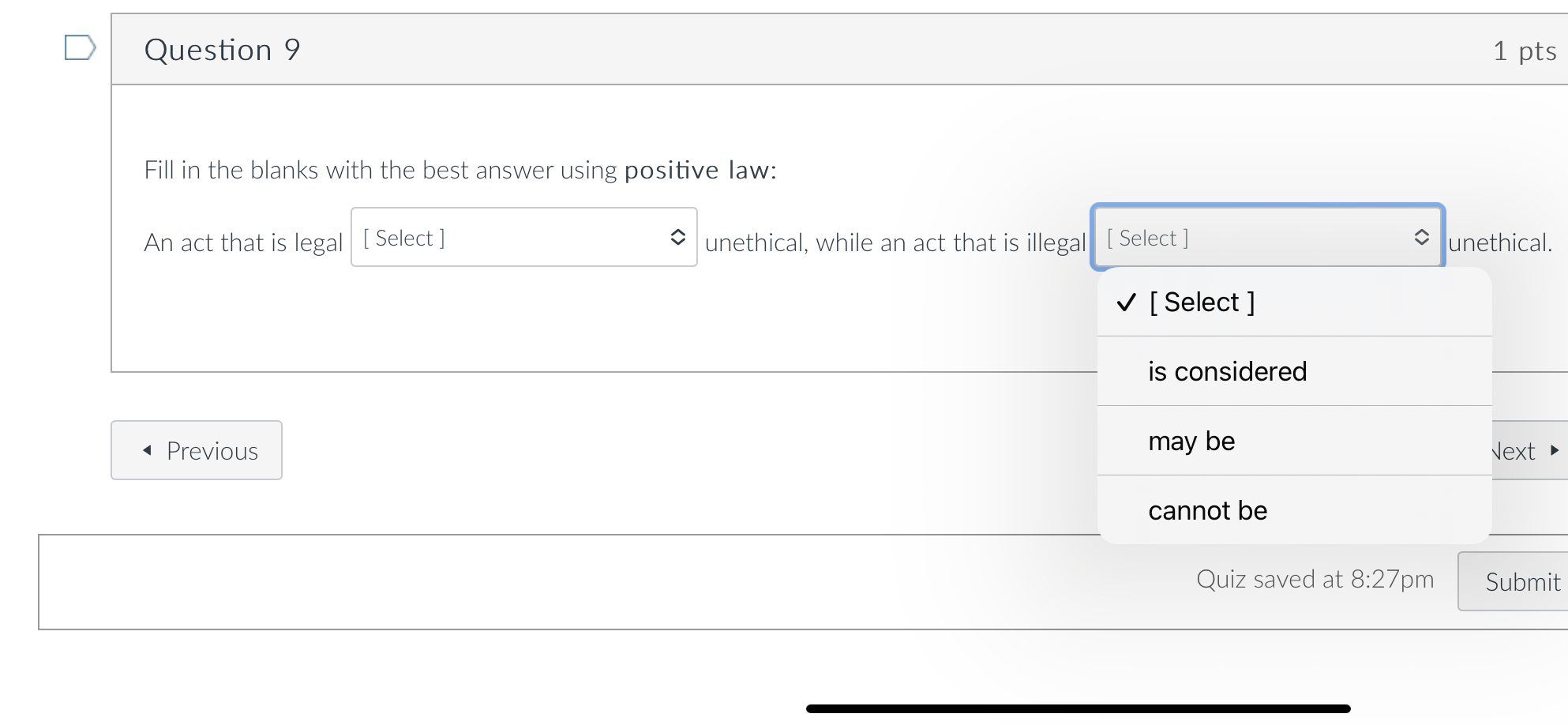Viewport: 1568px width, 725px height.
Task: Open the first [ Select ] dropdown
Action: (x=523, y=238)
